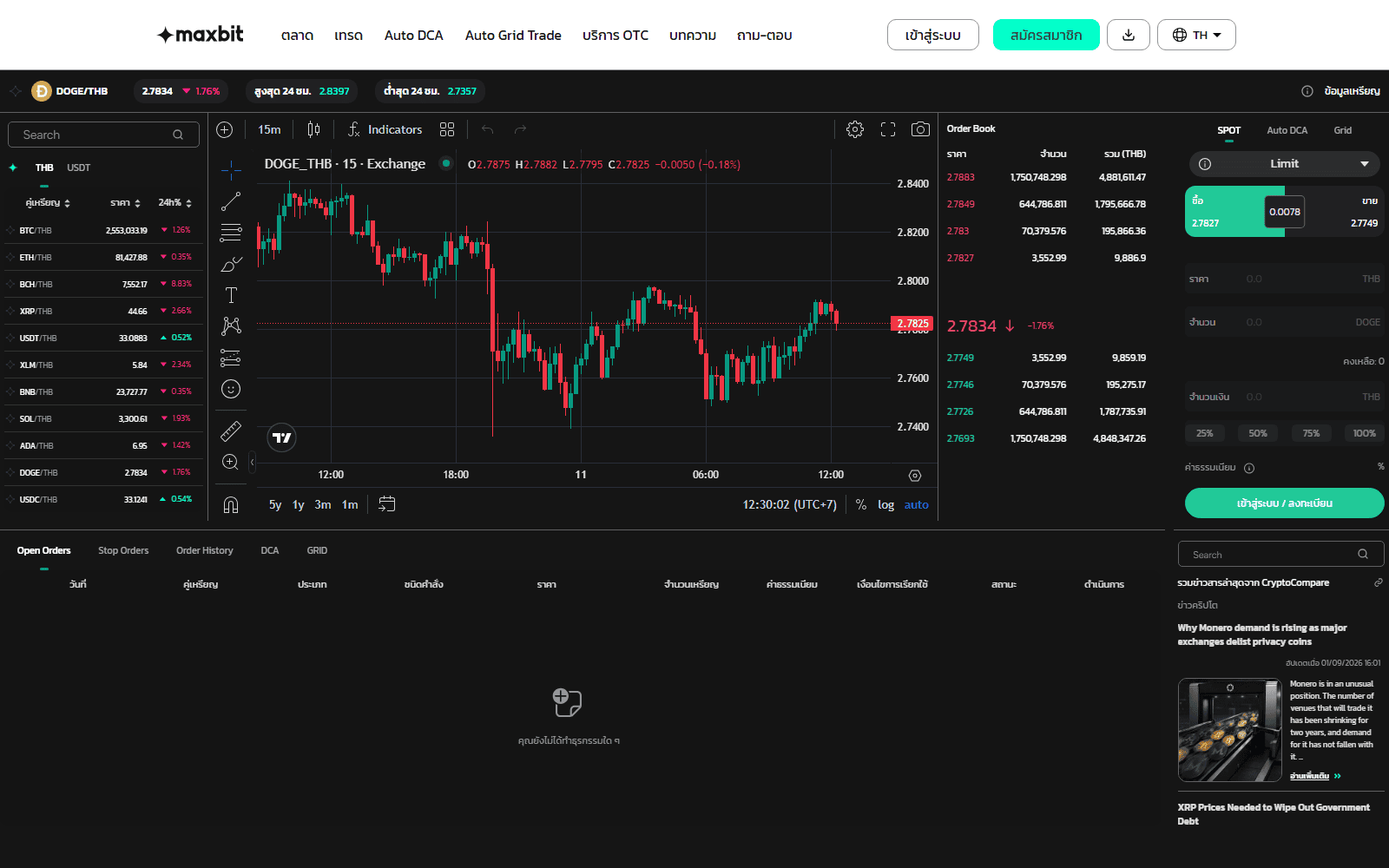The image size is (1389, 868).
Task: Open the forecasting and measurement tools
Action: pyautogui.click(x=231, y=358)
